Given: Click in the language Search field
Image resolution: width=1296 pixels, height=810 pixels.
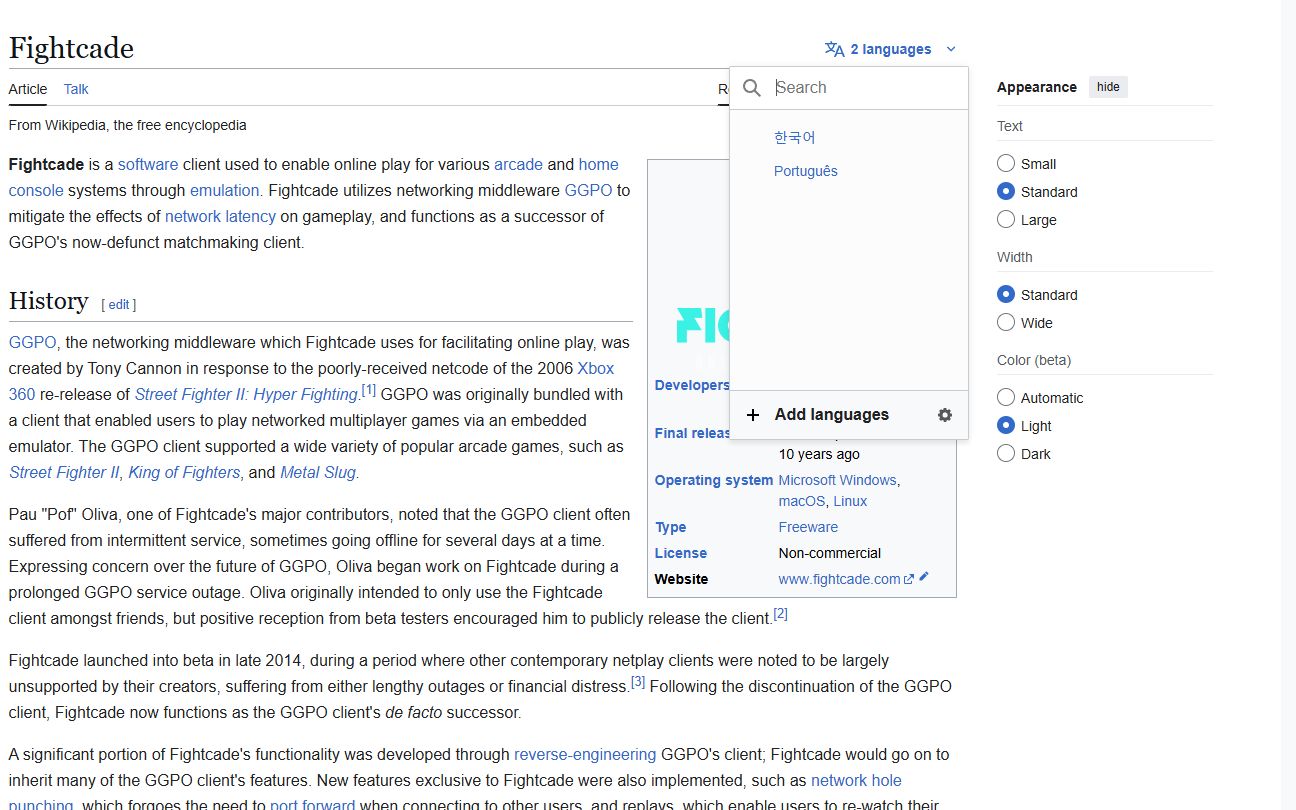Looking at the screenshot, I should click(x=868, y=88).
